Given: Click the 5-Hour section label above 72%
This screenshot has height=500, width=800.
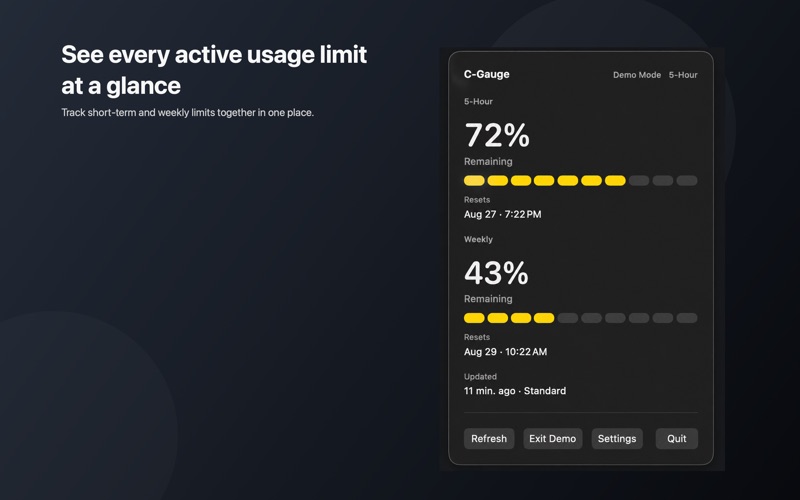Looking at the screenshot, I should point(478,102).
